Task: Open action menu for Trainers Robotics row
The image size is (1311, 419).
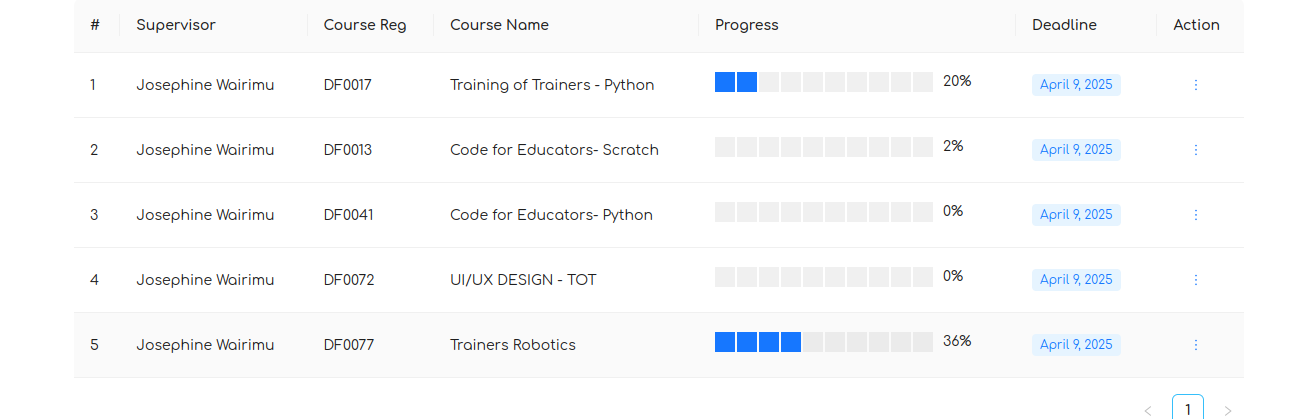Action: point(1195,345)
